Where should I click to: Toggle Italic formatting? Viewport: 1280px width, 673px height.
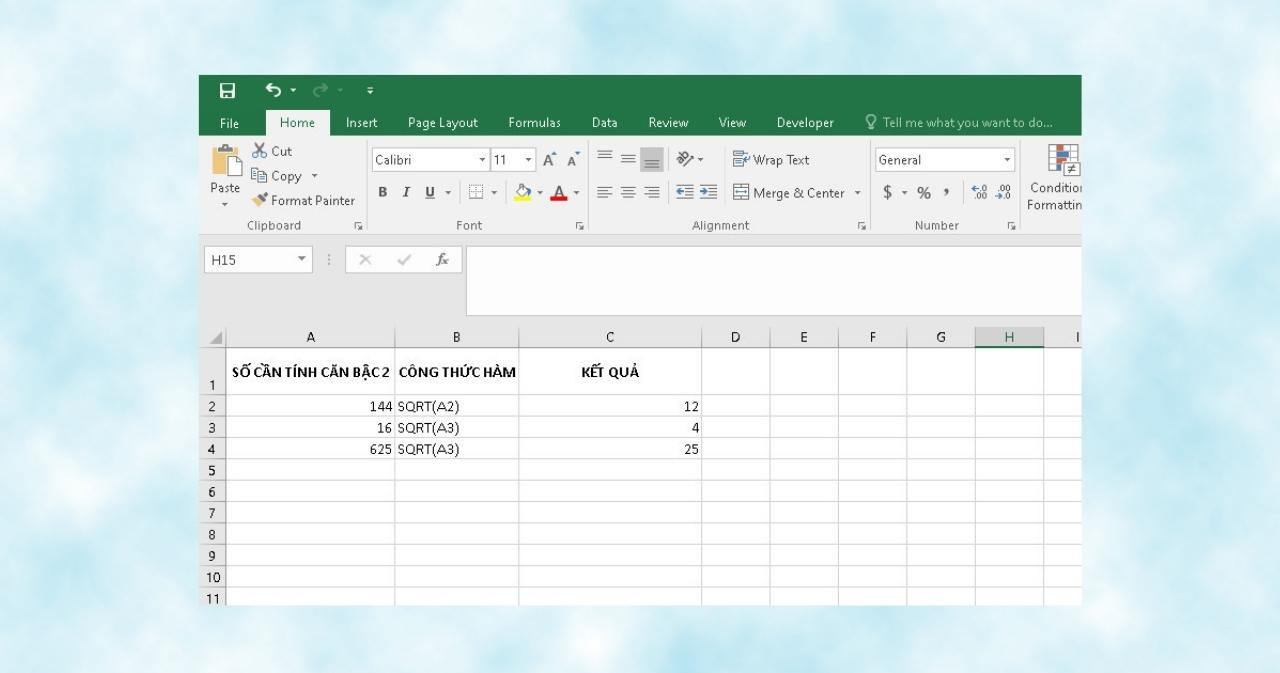tap(405, 193)
